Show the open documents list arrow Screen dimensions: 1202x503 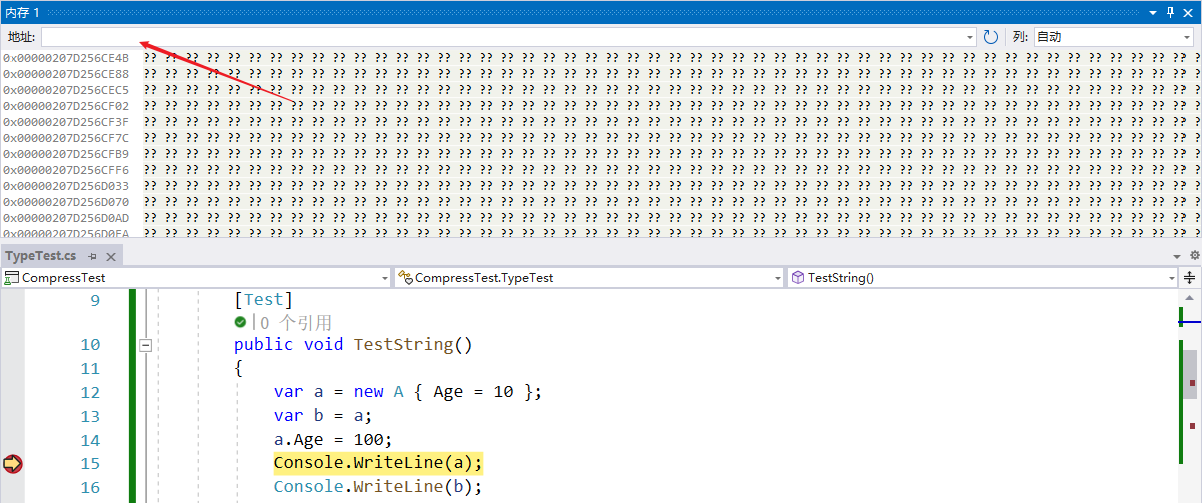[x=1176, y=256]
